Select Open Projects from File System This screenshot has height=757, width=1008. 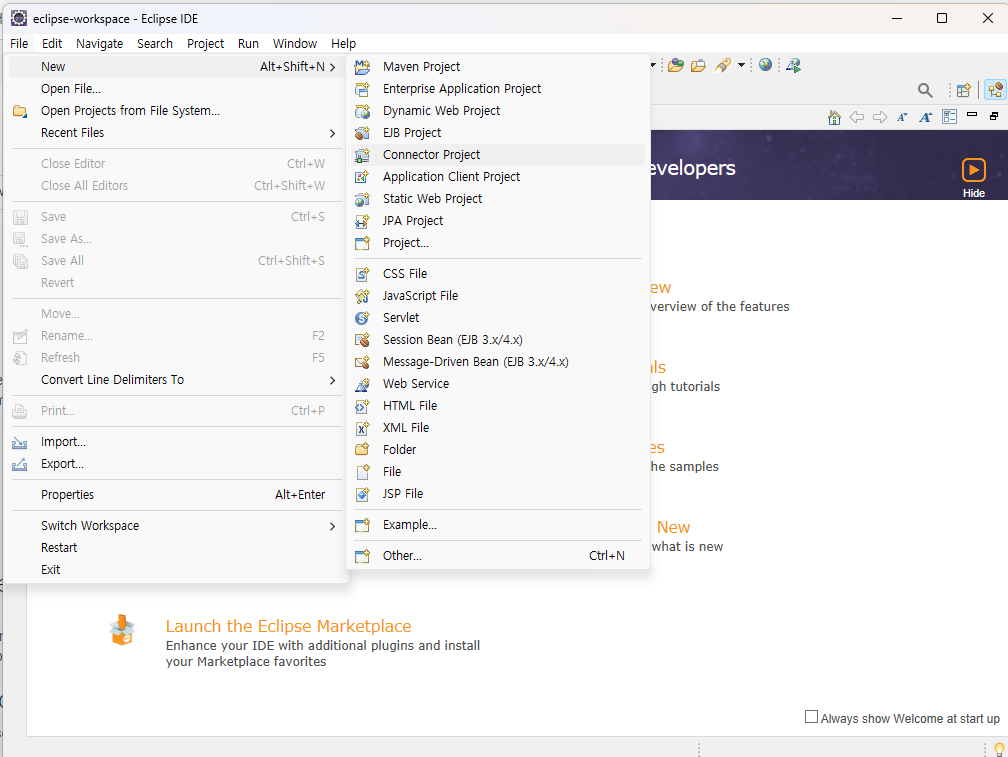[175, 111]
